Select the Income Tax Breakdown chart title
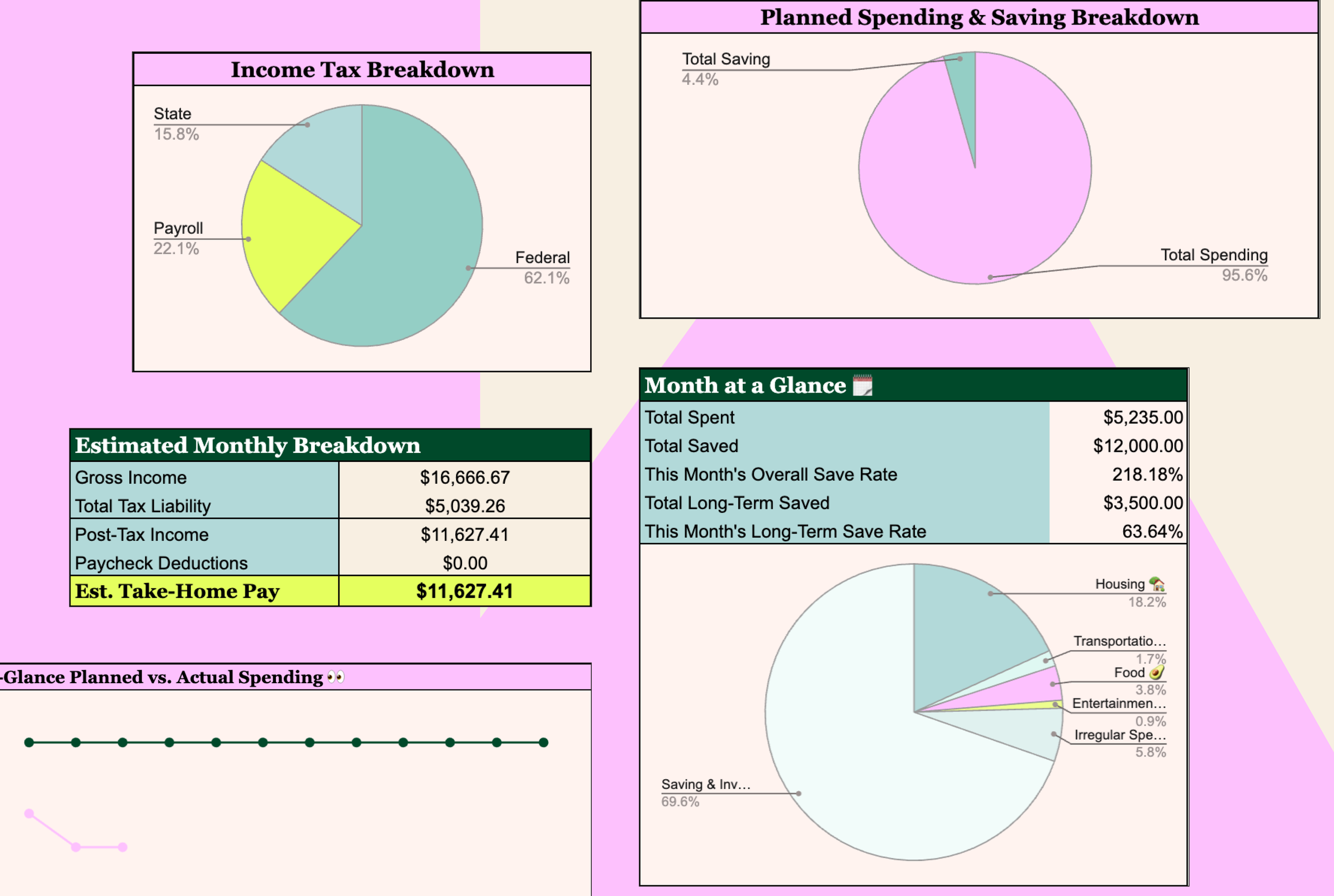The height and width of the screenshot is (896, 1334). pos(362,70)
